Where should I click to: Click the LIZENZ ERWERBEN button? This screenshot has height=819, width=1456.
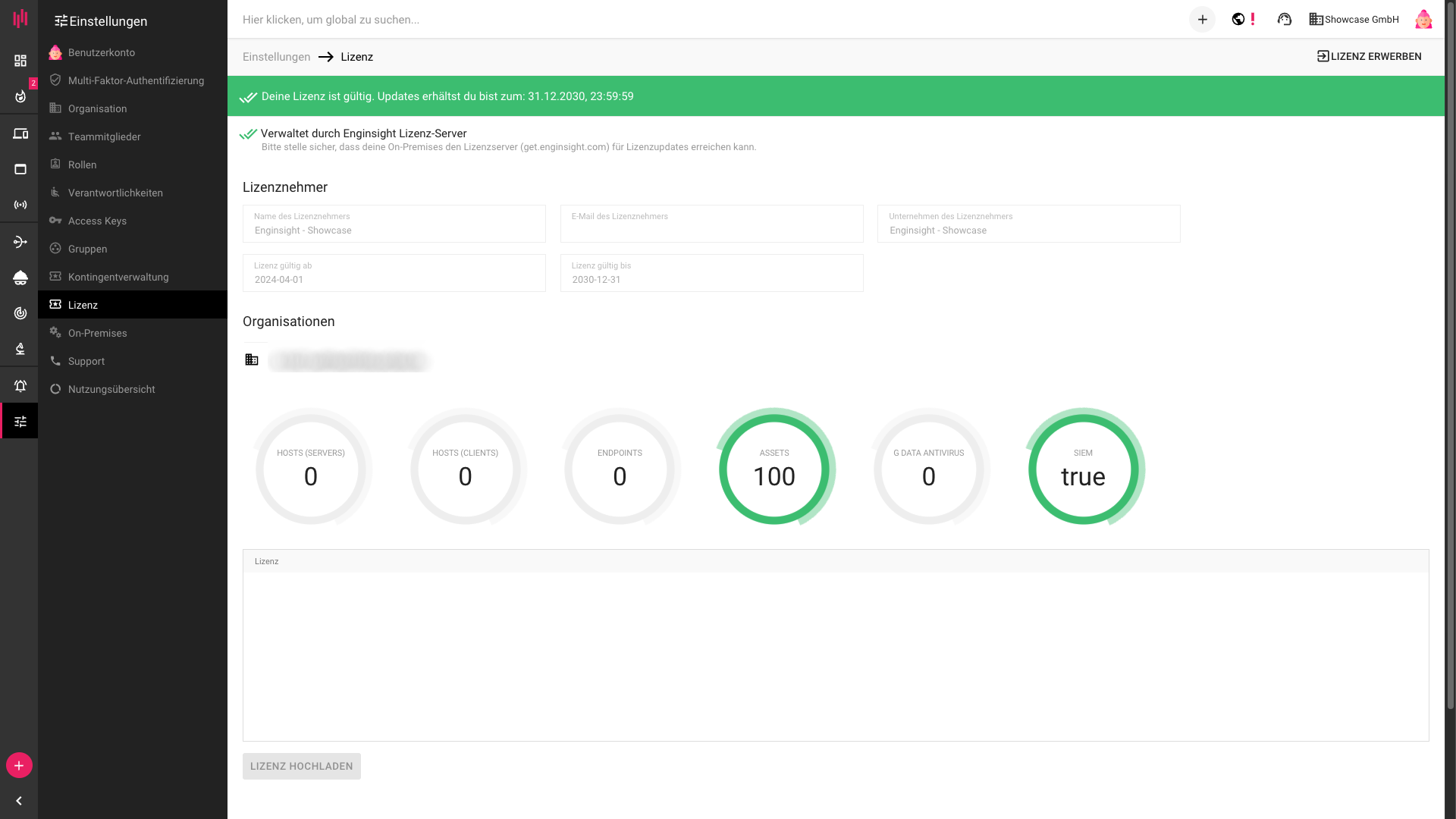pos(1369,57)
